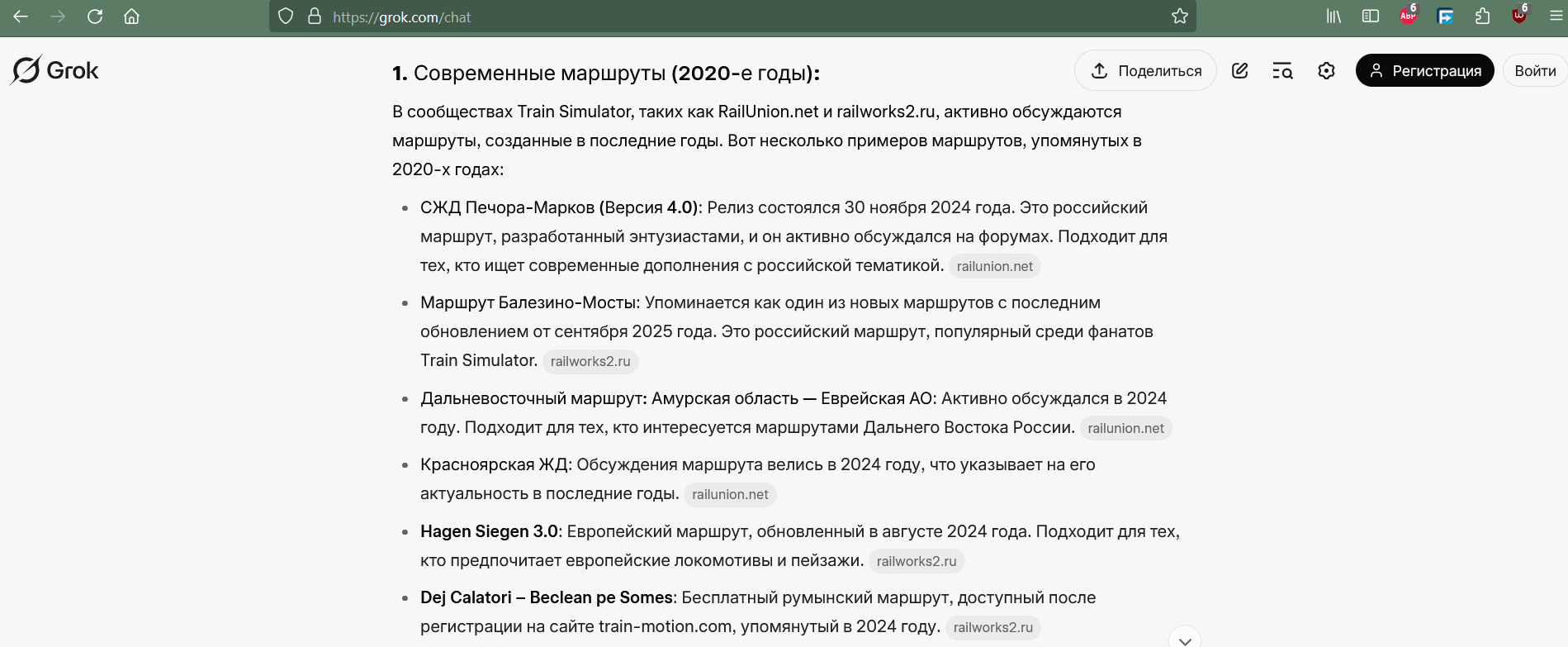Open the Adblock Plus extension
The image size is (1568, 647).
click(x=1408, y=16)
